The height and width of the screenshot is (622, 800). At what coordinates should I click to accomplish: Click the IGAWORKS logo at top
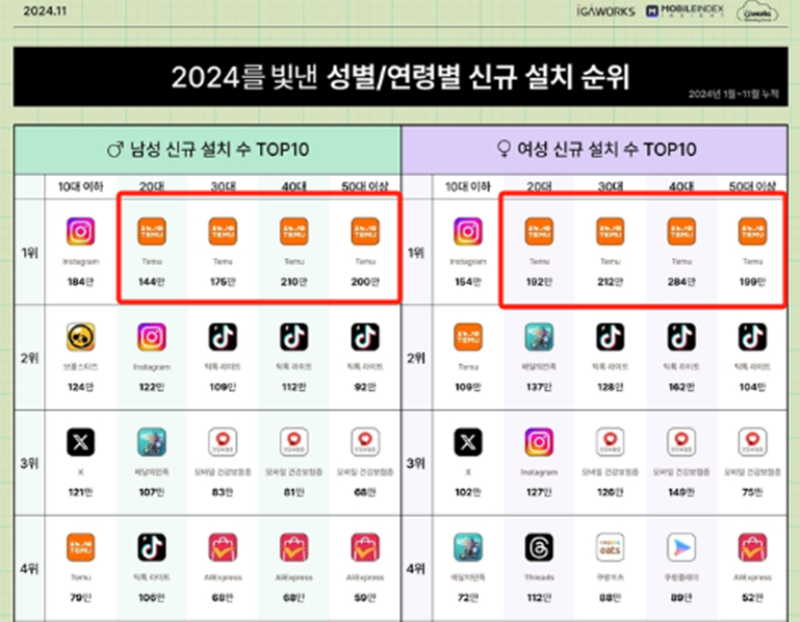pos(605,12)
